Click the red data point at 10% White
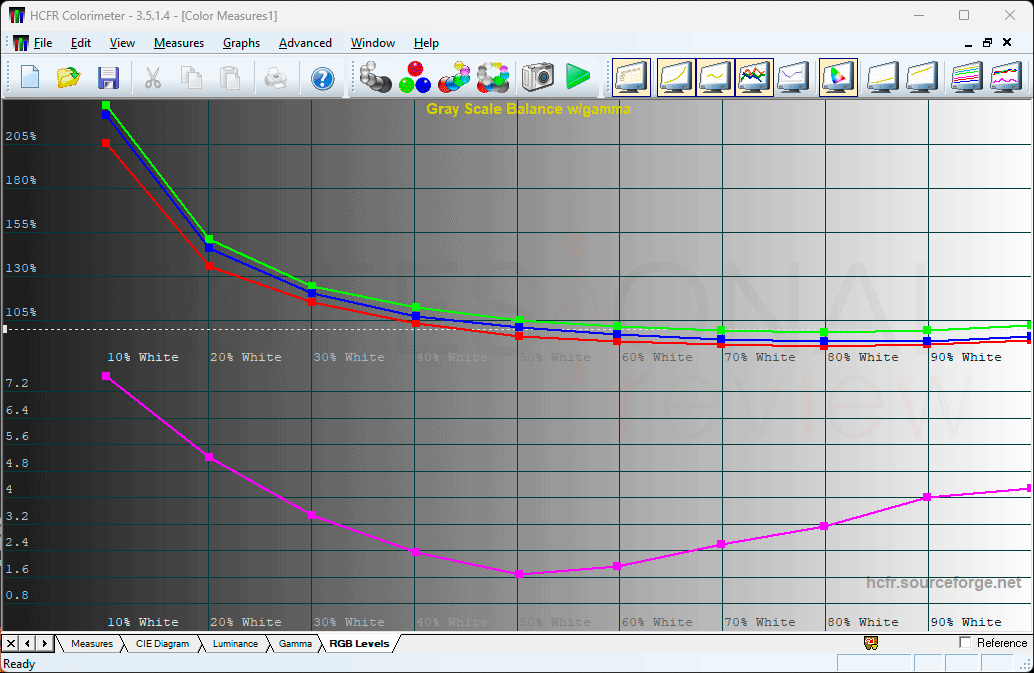Viewport: 1034px width, 673px height. coord(106,142)
